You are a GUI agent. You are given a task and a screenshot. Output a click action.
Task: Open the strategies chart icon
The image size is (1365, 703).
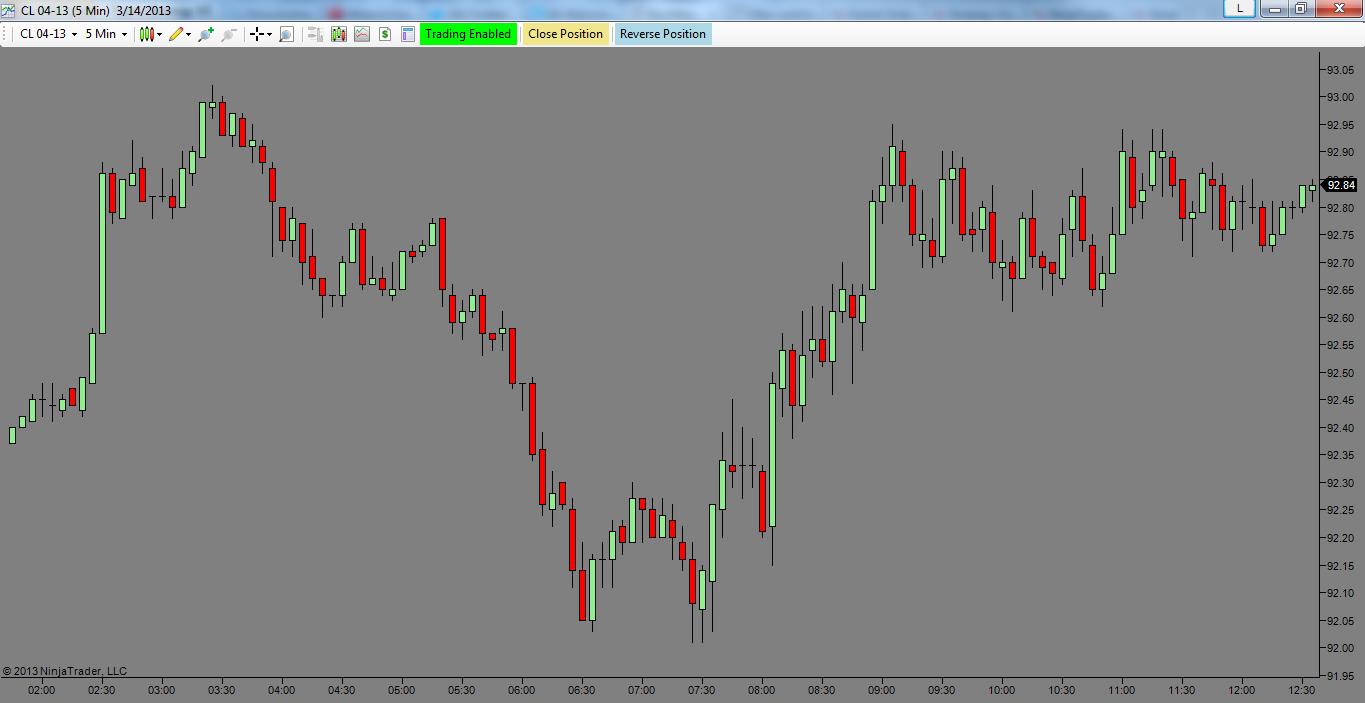(x=361, y=34)
